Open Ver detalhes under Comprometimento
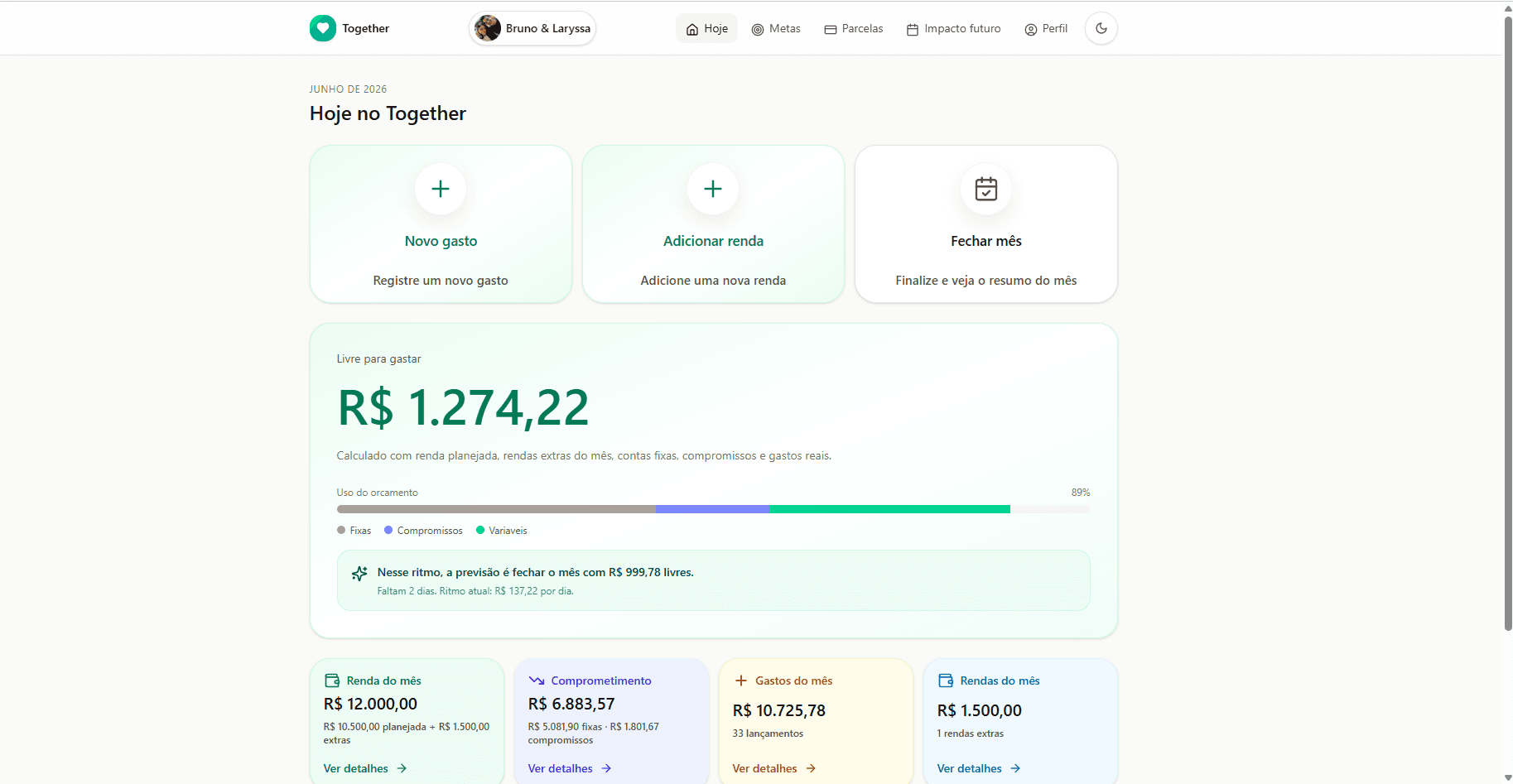This screenshot has height=784, width=1513. click(x=570, y=768)
